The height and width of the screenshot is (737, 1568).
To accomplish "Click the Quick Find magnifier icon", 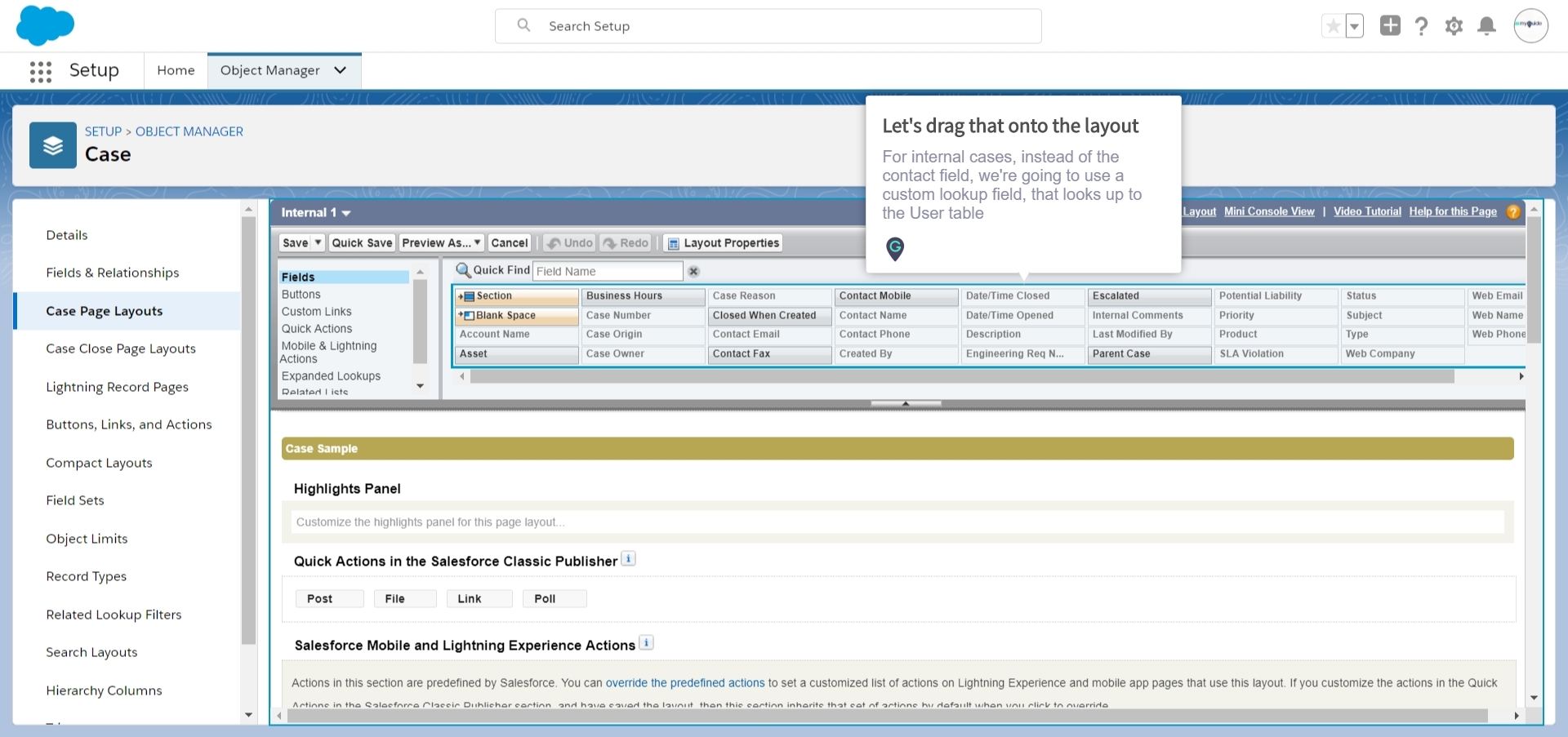I will (463, 270).
